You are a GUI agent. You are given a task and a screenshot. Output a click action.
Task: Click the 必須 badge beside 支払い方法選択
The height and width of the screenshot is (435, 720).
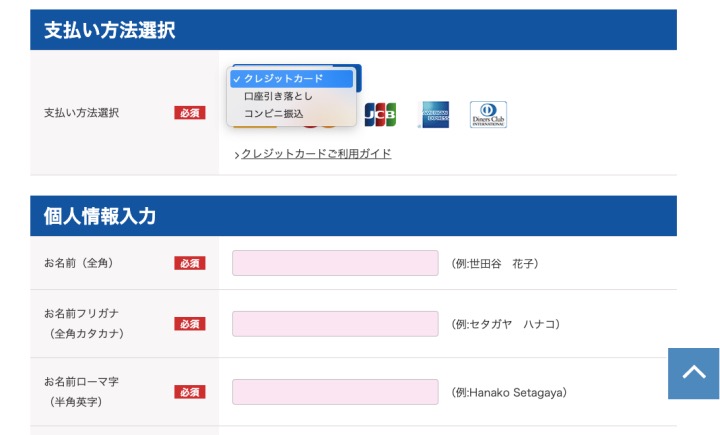(190, 113)
